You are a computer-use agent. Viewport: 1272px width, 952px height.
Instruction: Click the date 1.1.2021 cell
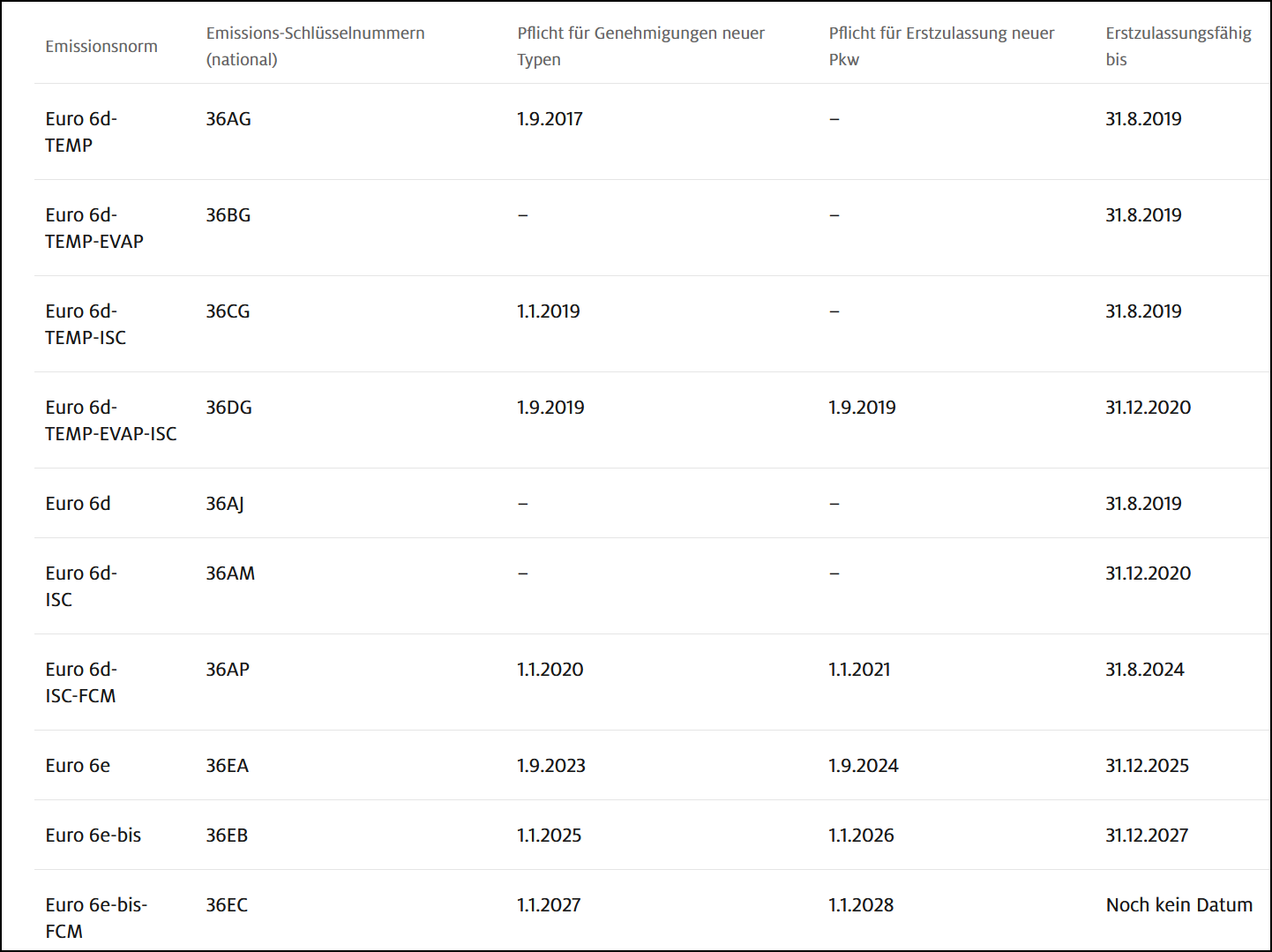tap(859, 670)
